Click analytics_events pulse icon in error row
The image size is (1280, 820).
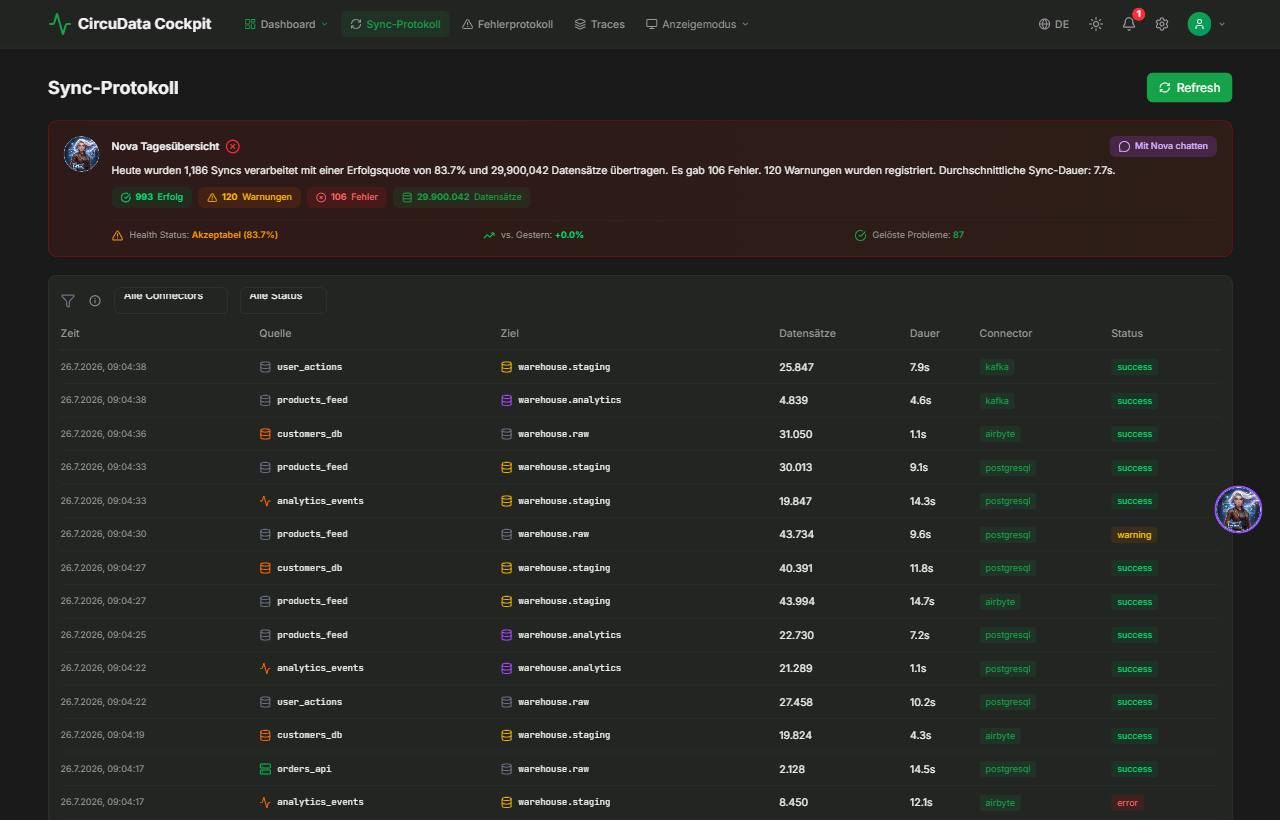265,802
